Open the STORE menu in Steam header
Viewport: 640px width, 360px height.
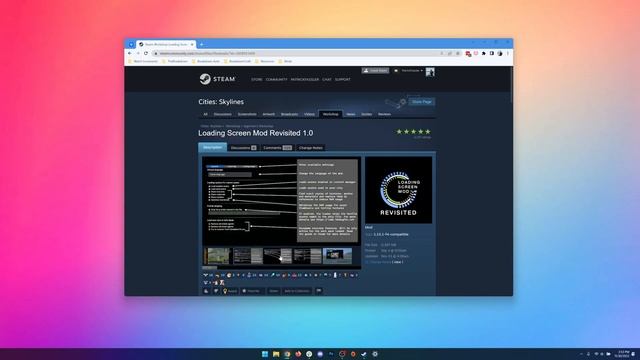coord(257,80)
